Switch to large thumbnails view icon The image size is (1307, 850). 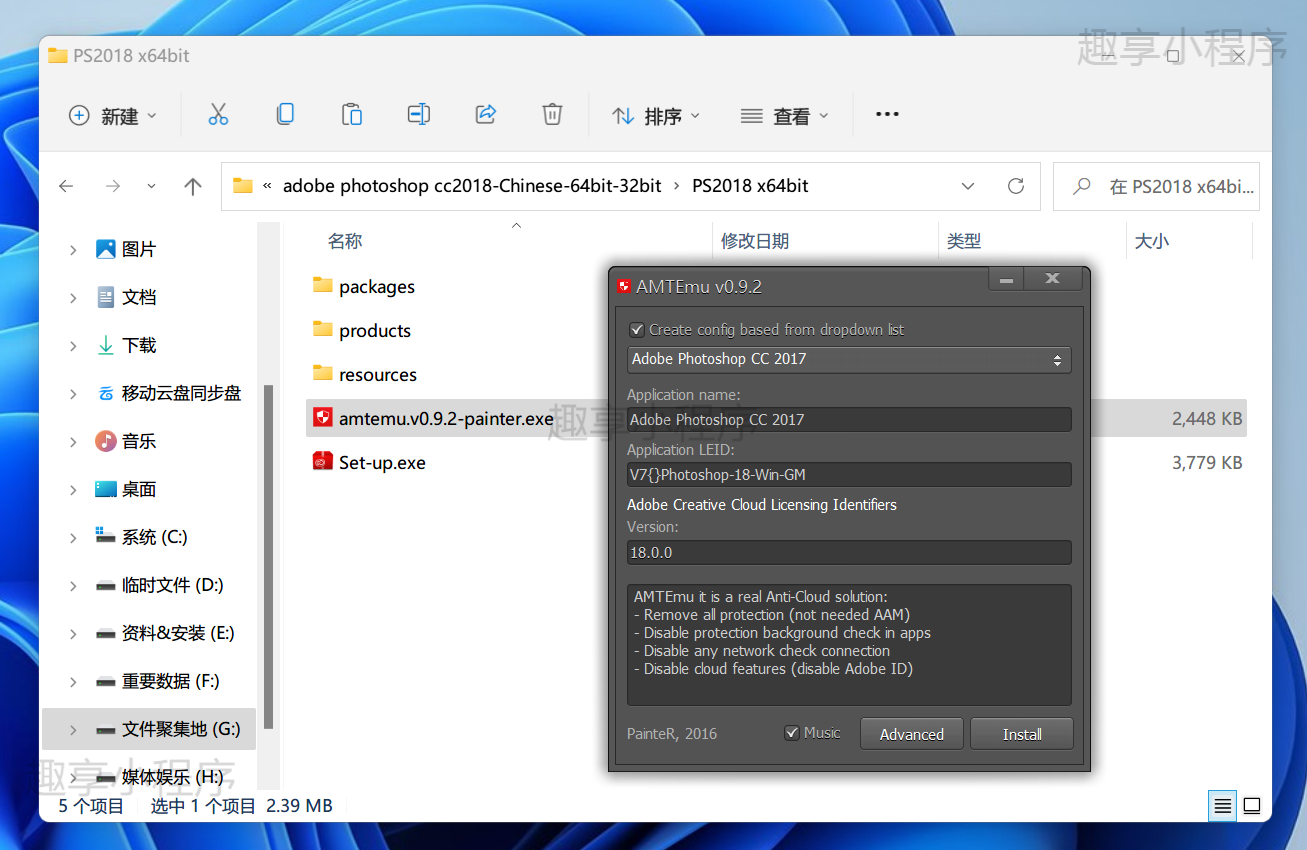click(x=1252, y=805)
